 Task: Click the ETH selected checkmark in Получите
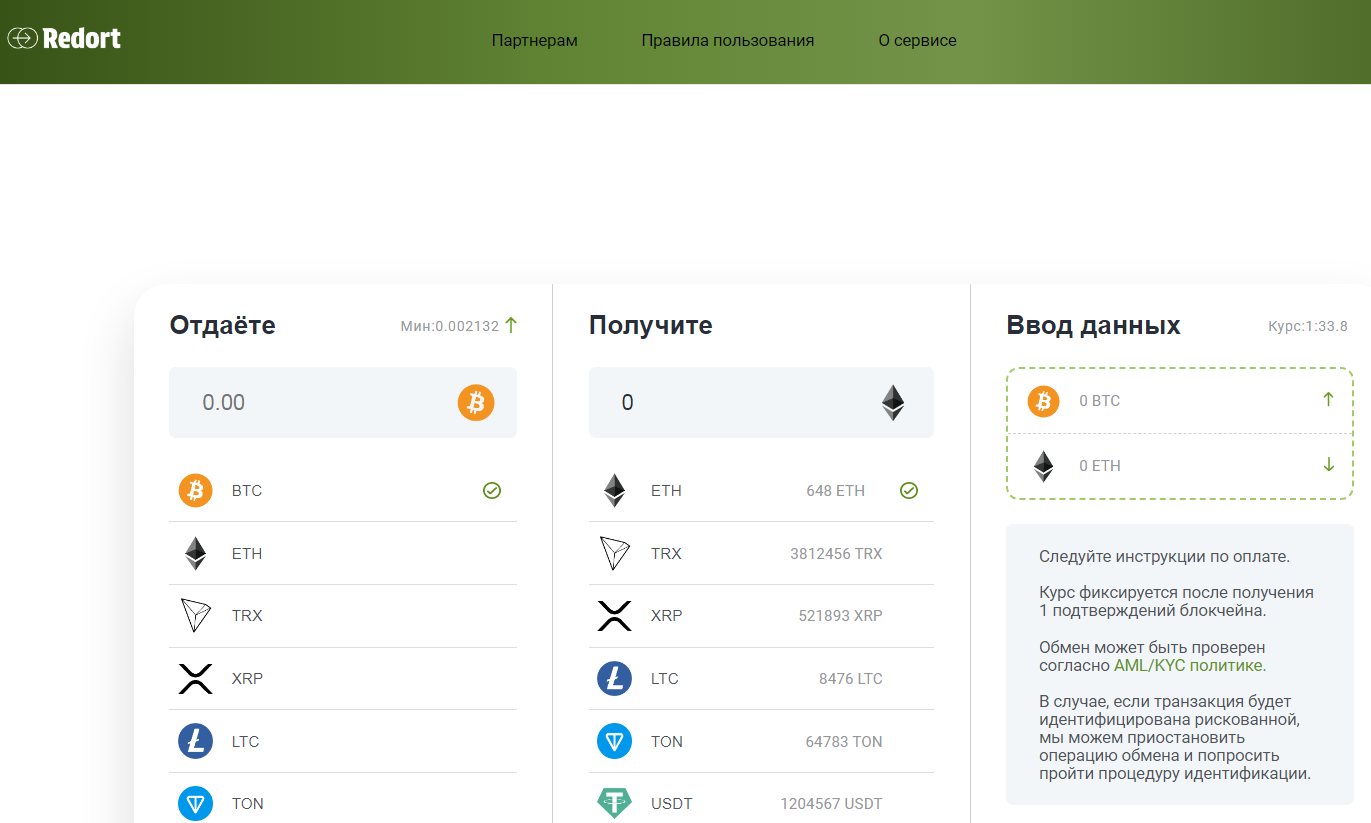pos(908,490)
